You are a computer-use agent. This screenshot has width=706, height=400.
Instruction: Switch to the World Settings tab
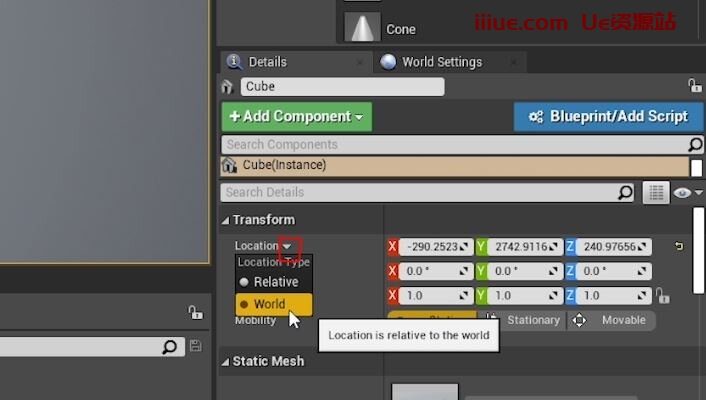[x=441, y=62]
